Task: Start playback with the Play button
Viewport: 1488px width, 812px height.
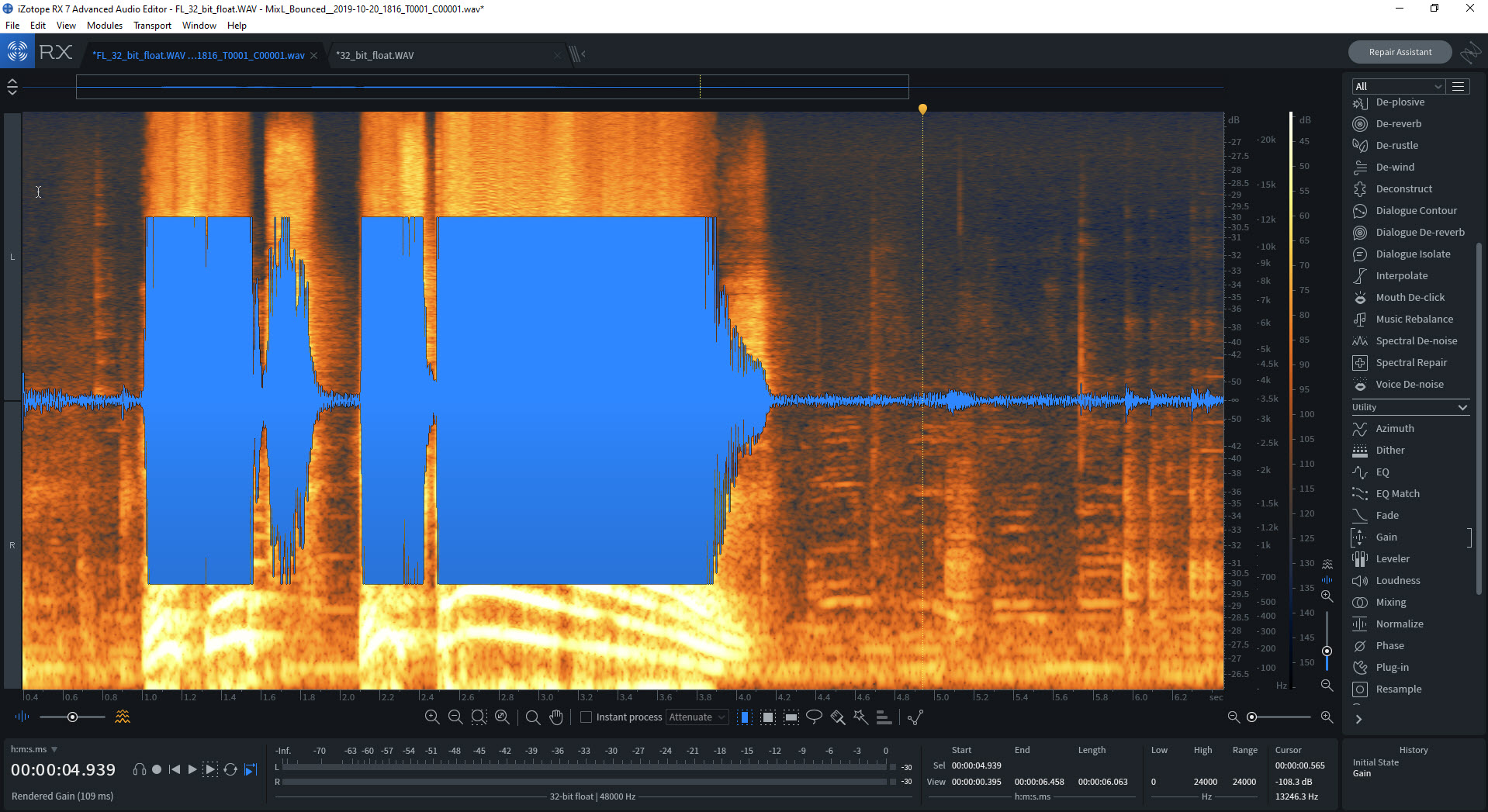Action: pyautogui.click(x=192, y=769)
